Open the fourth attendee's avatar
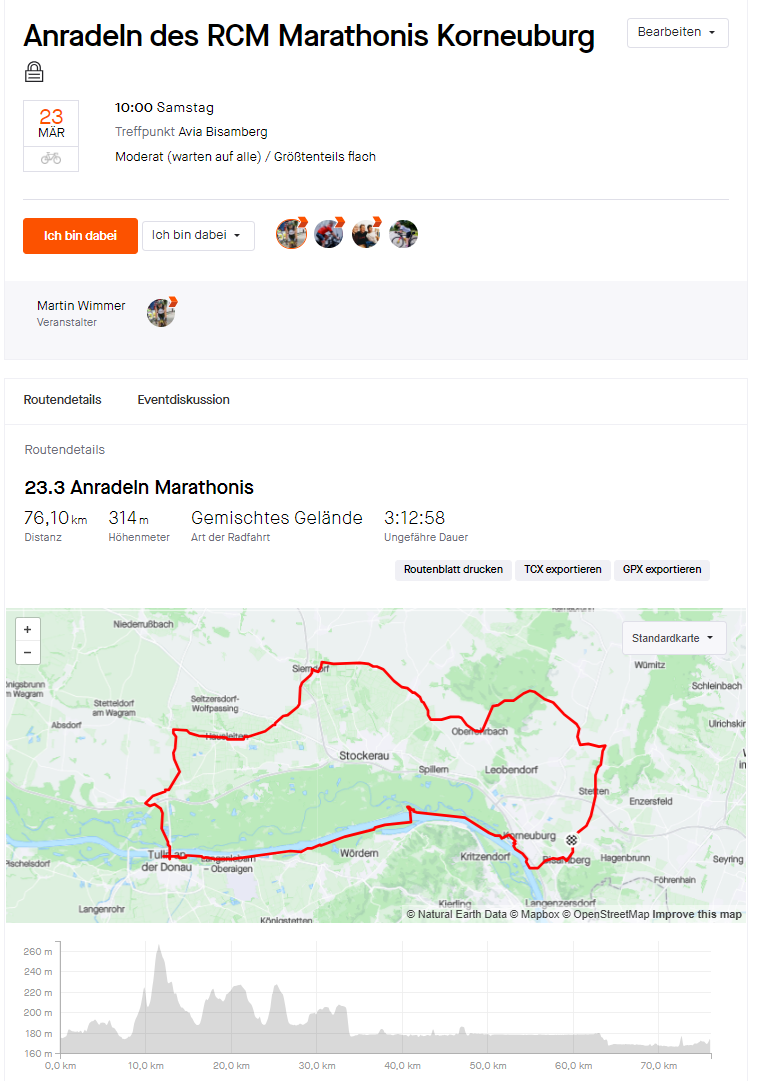This screenshot has height=1081, width=757. tap(403, 234)
